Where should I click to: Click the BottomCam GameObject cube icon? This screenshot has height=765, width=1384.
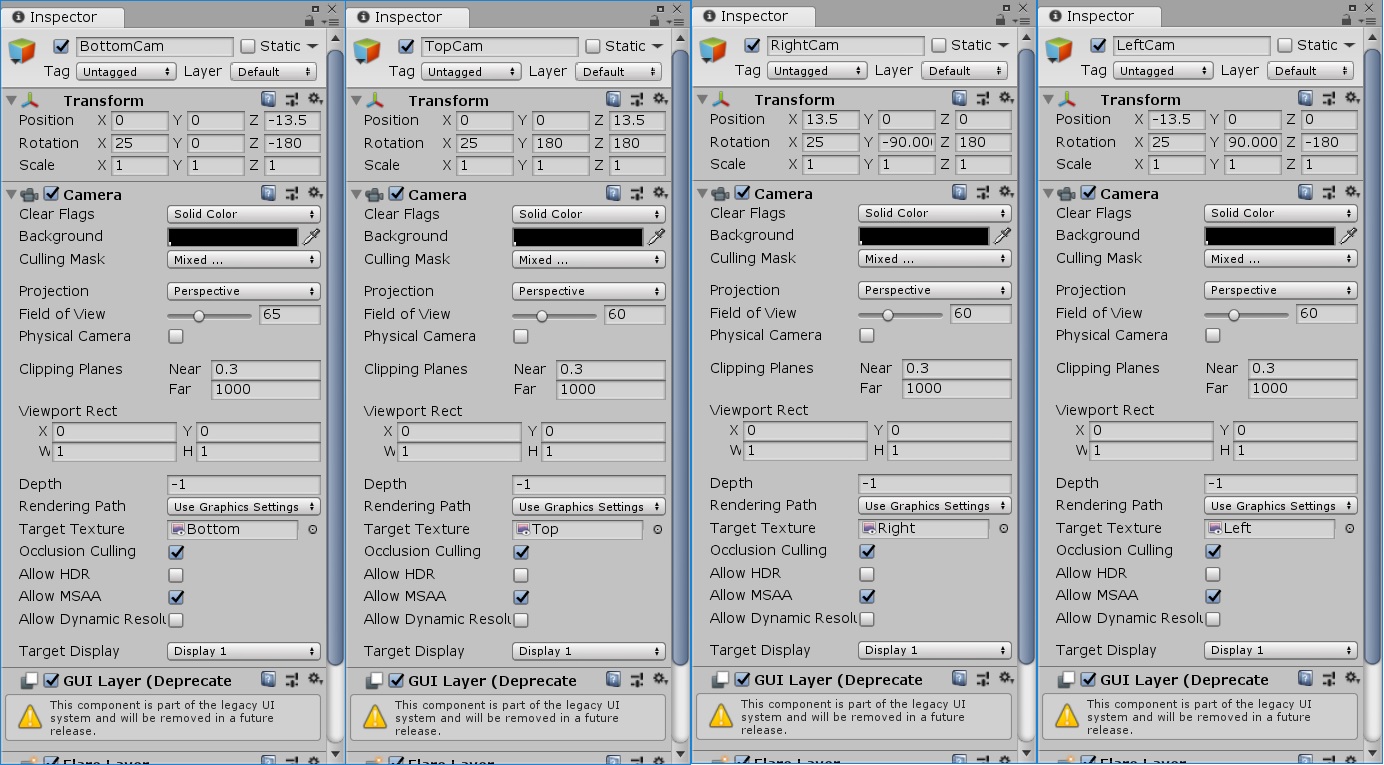coord(23,52)
